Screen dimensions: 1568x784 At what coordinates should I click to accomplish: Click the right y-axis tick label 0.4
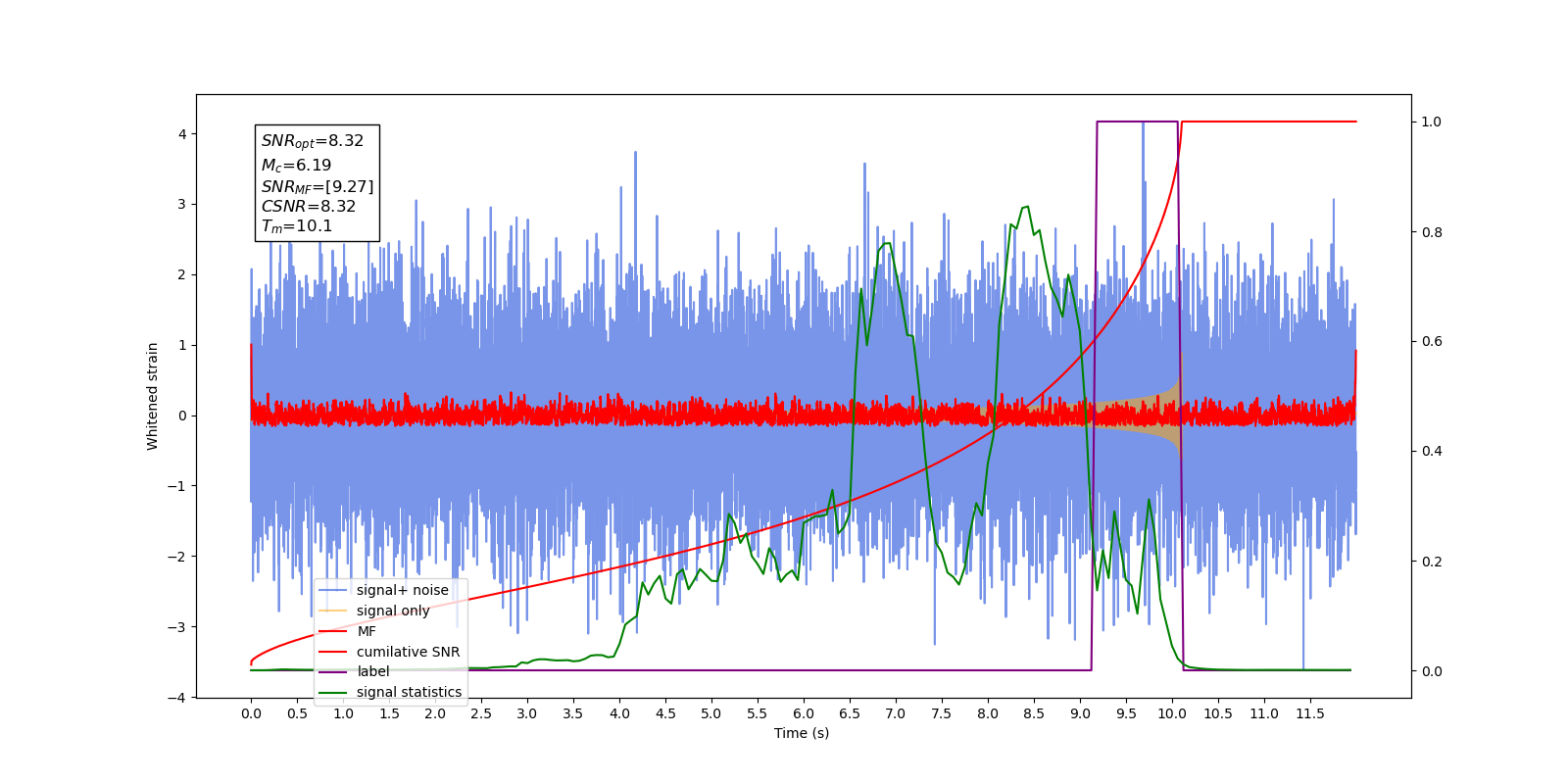1432,452
